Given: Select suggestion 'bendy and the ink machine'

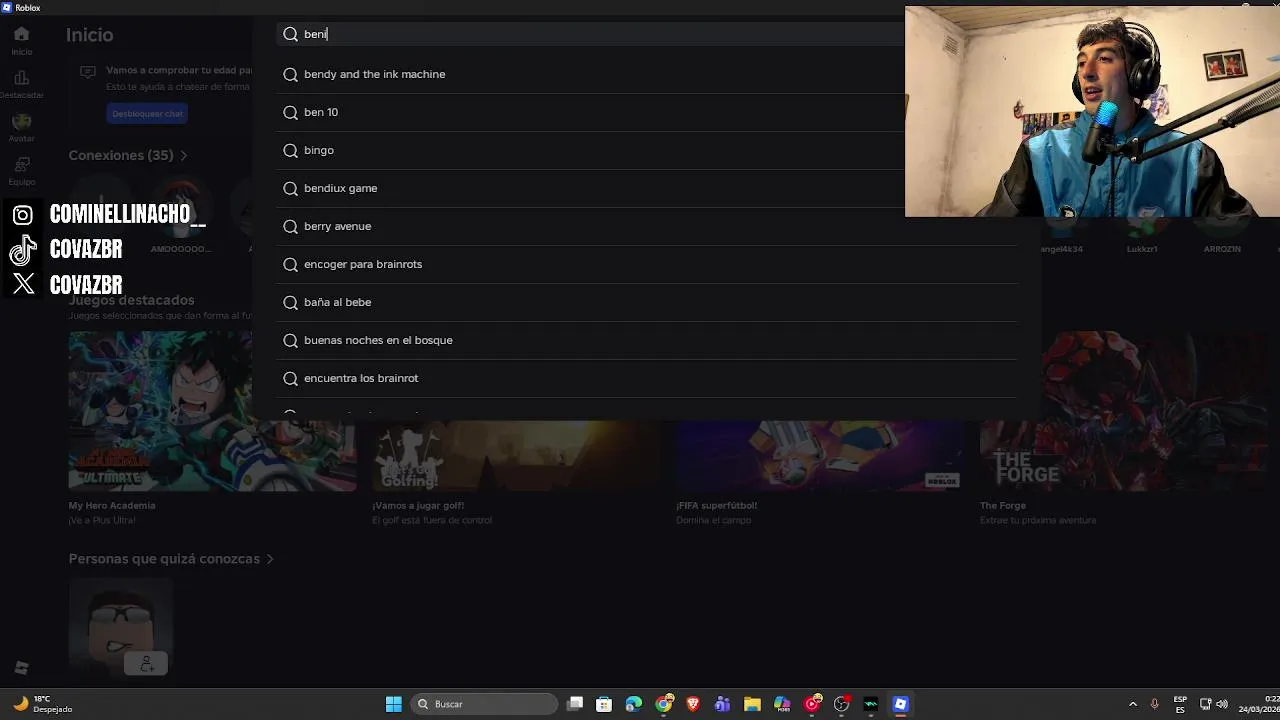Looking at the screenshot, I should [x=647, y=74].
